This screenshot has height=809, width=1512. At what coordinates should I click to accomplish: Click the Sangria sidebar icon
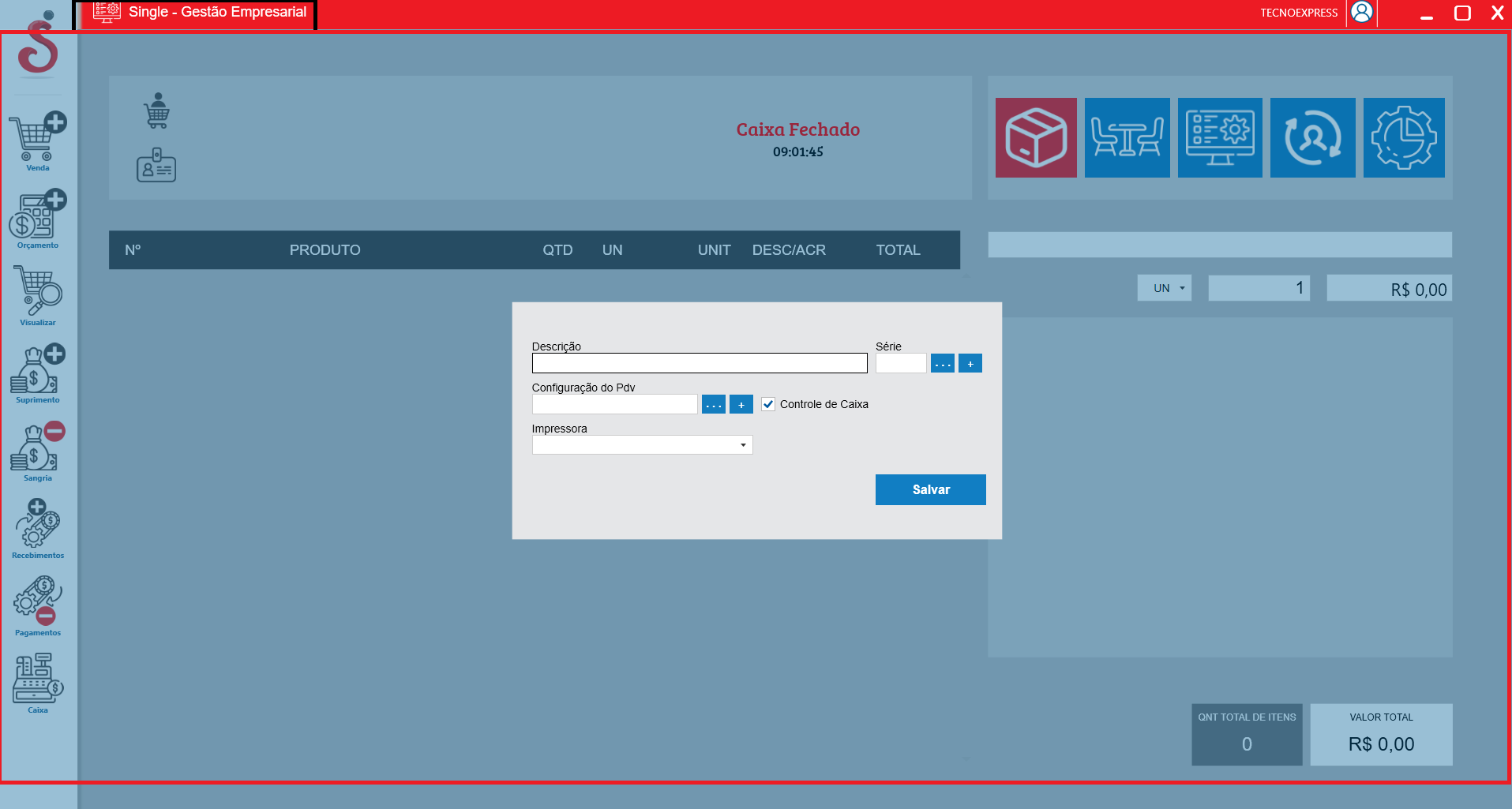tap(37, 448)
